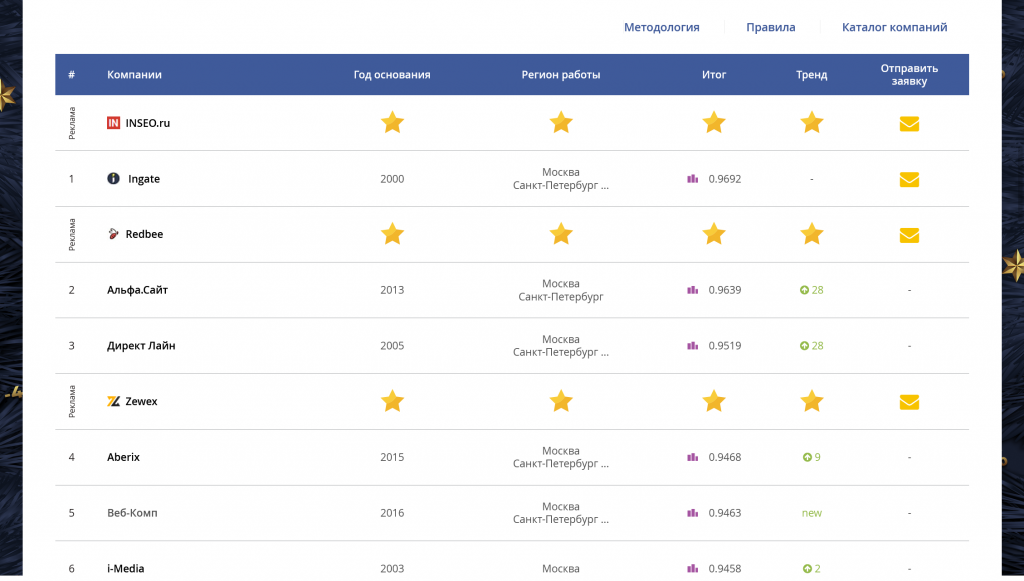Click the score 0.9468 for Aberix
The image size is (1024, 581).
725,457
